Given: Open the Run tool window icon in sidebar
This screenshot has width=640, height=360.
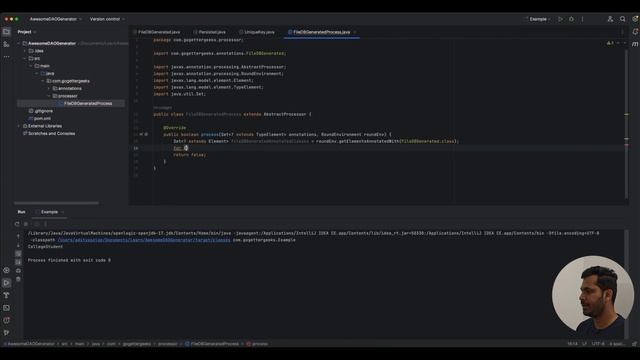Looking at the screenshot, I should tap(7, 282).
